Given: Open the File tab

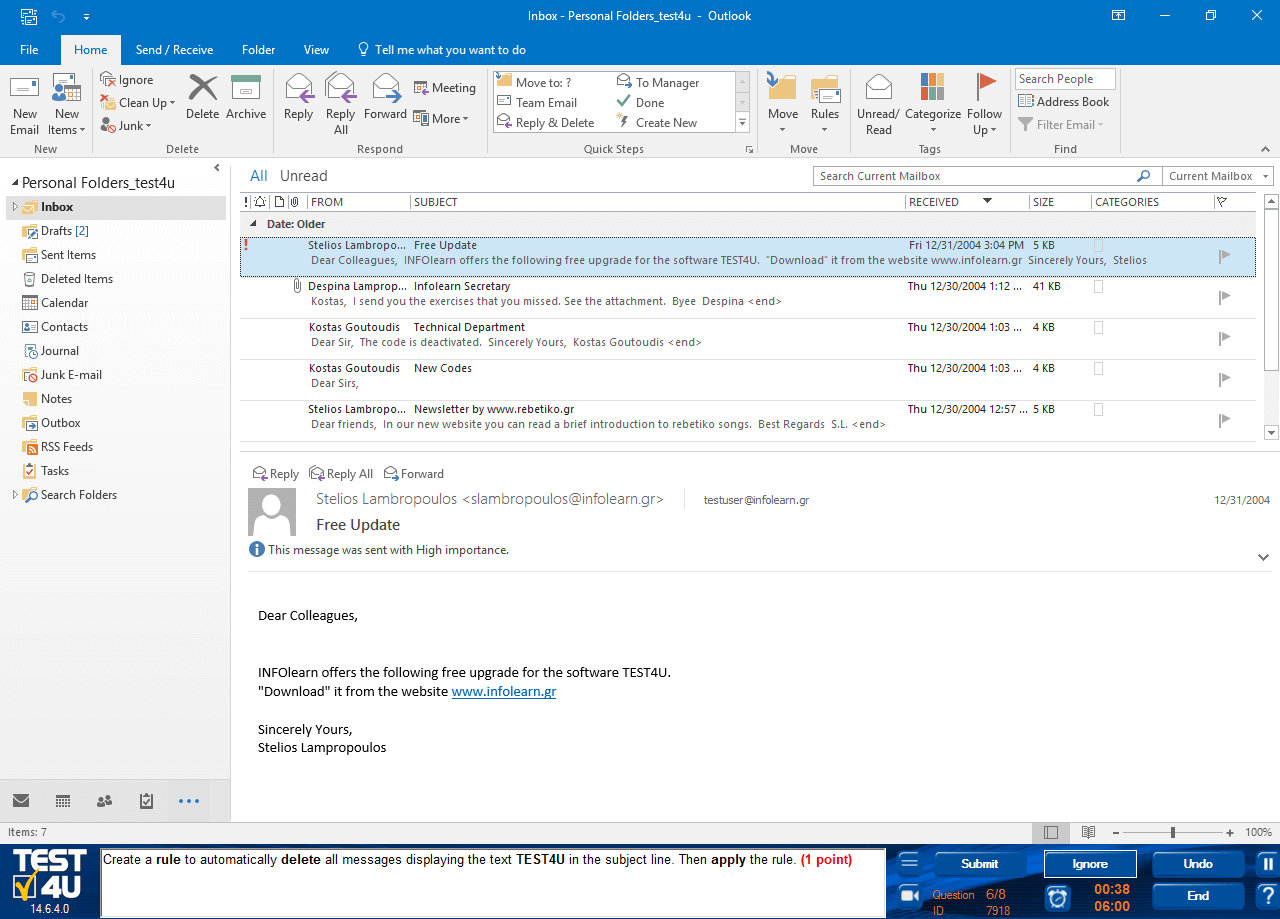Looking at the screenshot, I should [29, 50].
